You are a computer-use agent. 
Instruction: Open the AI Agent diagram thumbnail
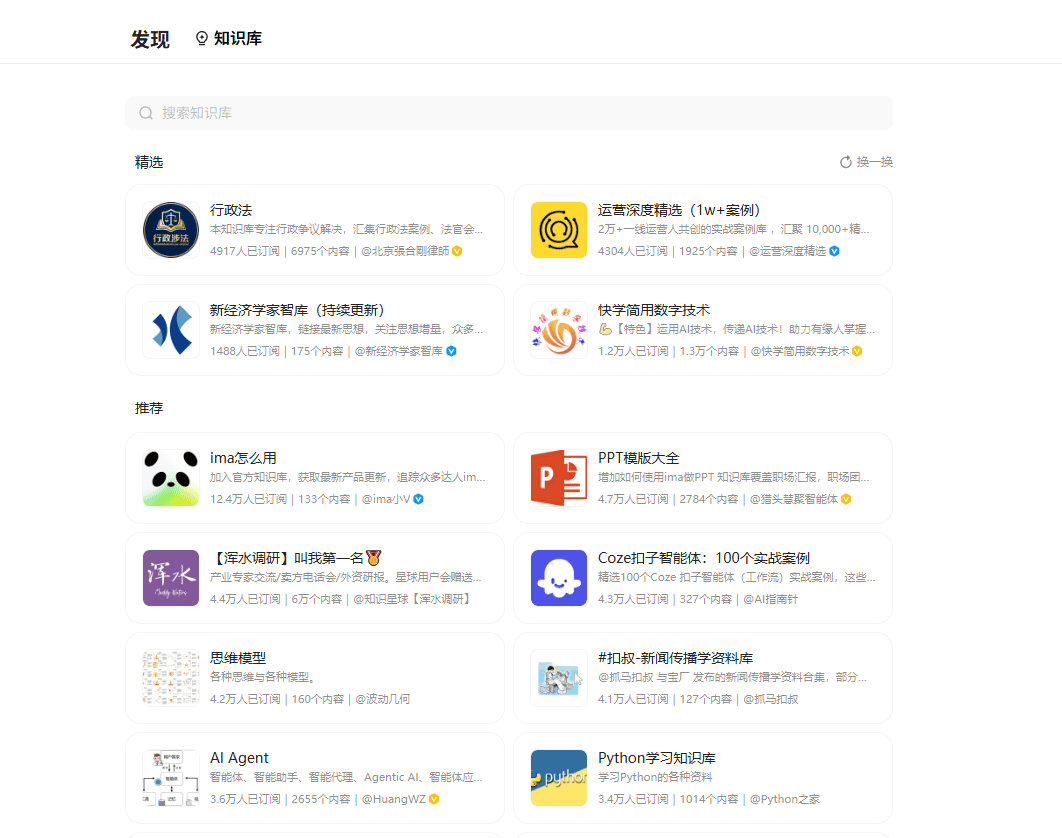(x=171, y=778)
